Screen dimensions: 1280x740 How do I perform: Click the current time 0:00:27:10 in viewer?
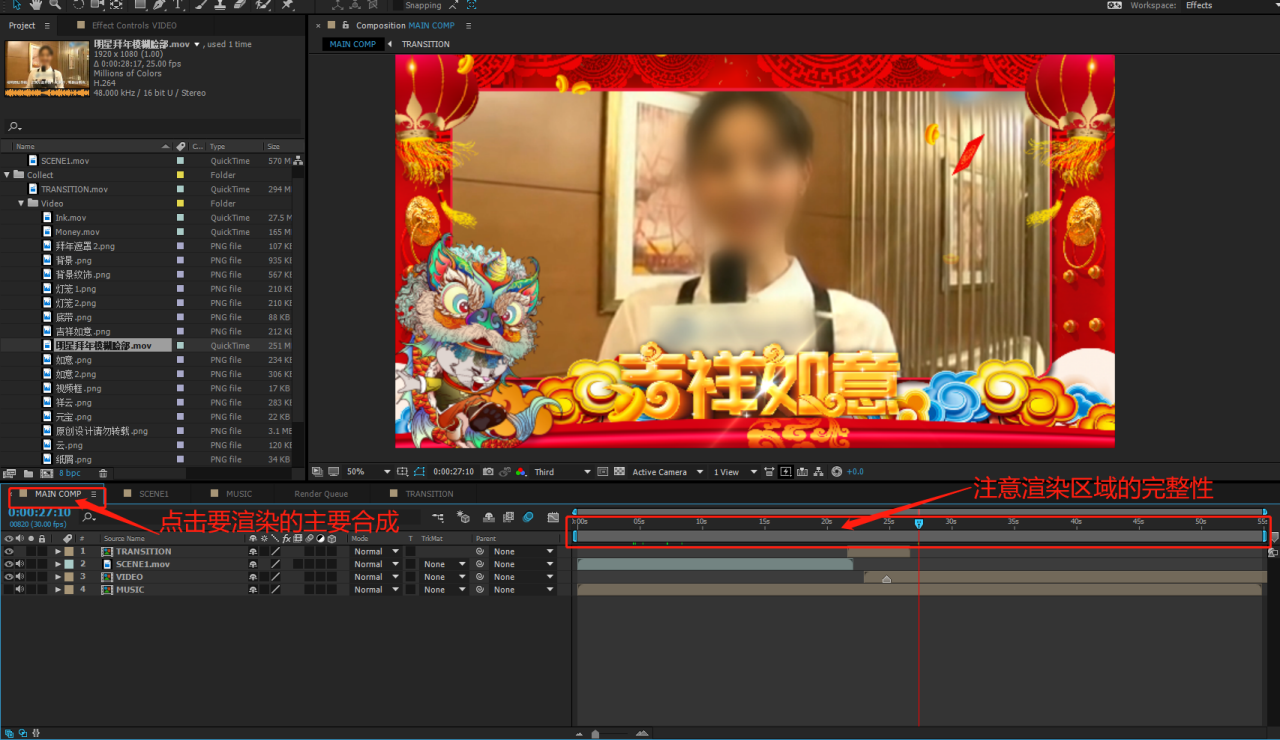pos(453,471)
